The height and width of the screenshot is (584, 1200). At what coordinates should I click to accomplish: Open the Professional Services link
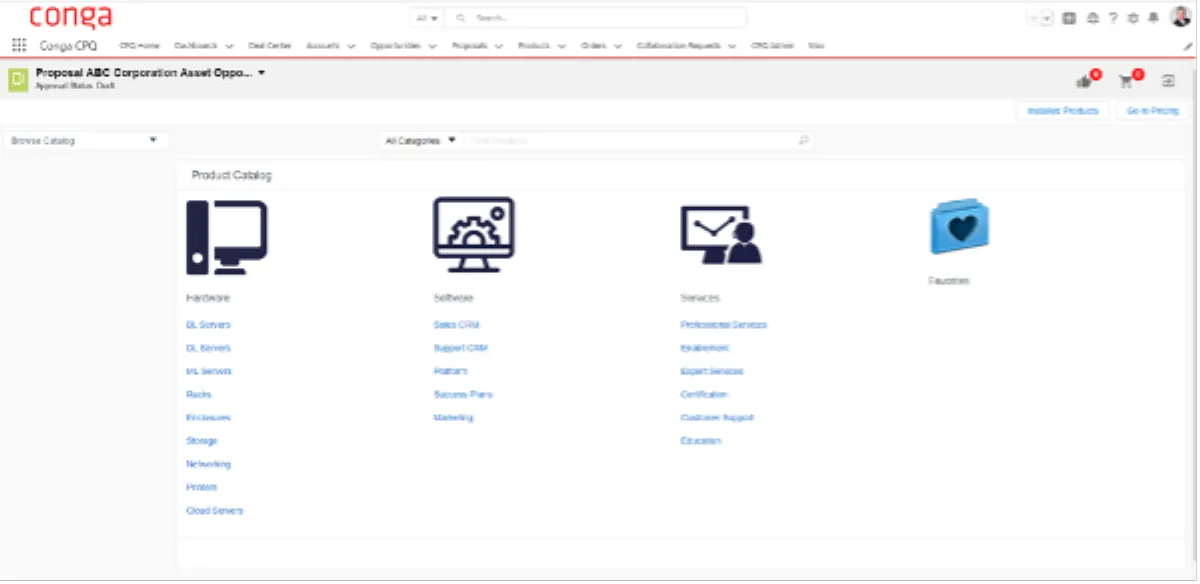pyautogui.click(x=723, y=325)
